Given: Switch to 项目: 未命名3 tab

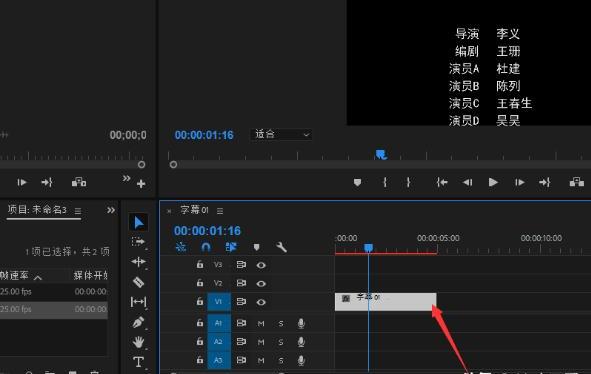Looking at the screenshot, I should click(37, 210).
